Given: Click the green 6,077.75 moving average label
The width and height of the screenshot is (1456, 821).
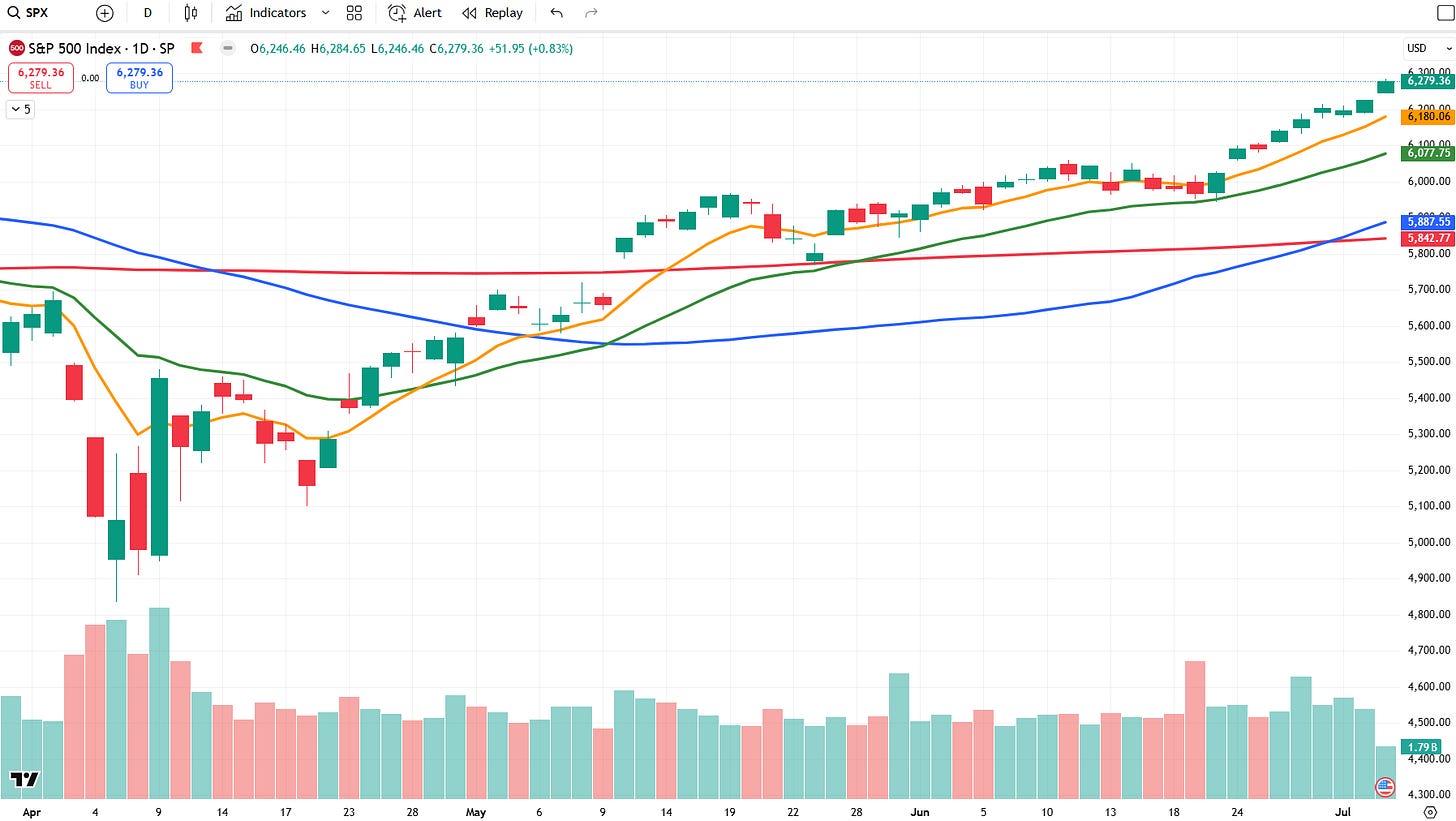Looking at the screenshot, I should [x=1426, y=154].
